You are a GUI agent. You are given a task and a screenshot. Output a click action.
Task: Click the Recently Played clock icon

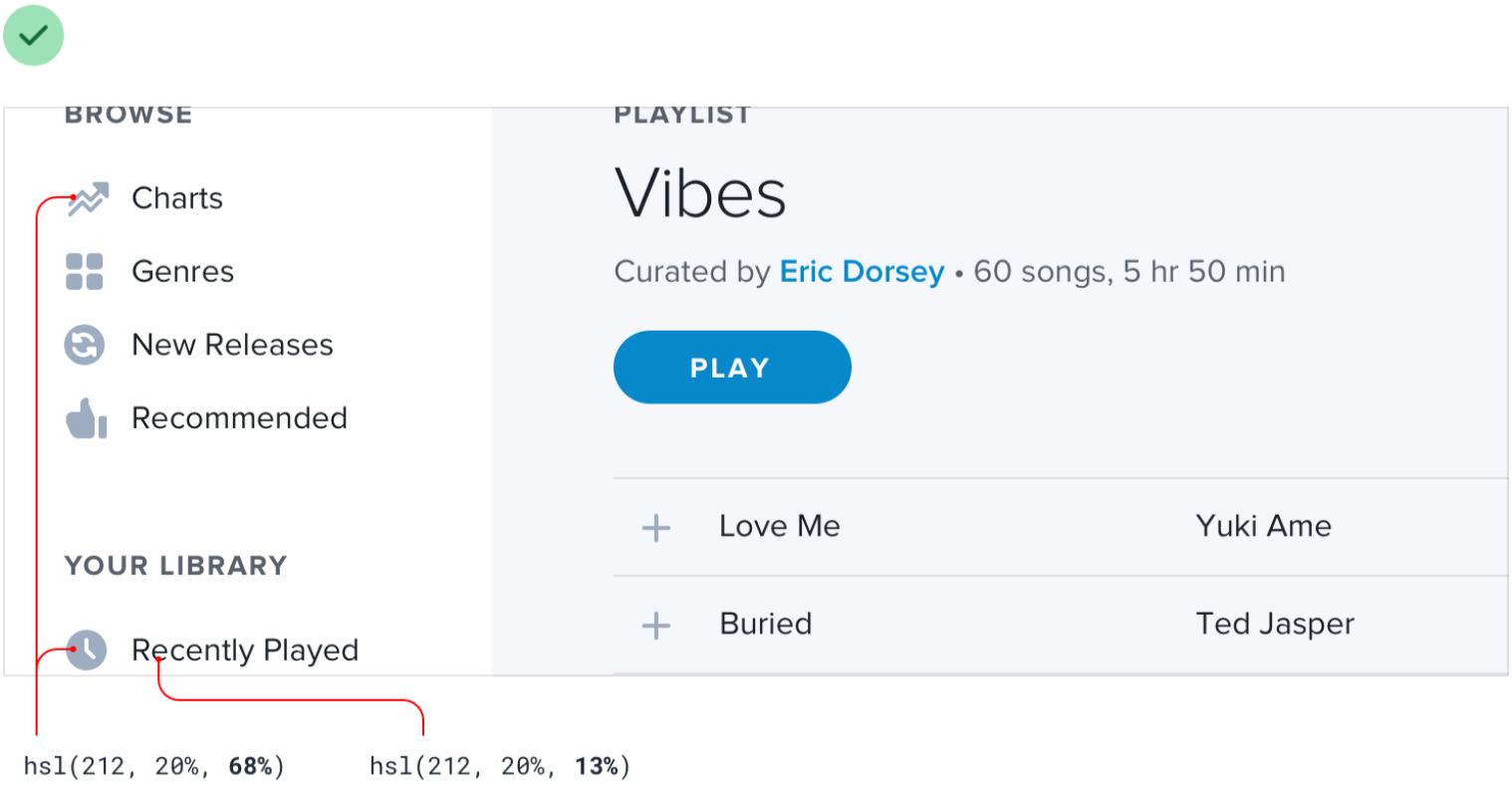88,650
